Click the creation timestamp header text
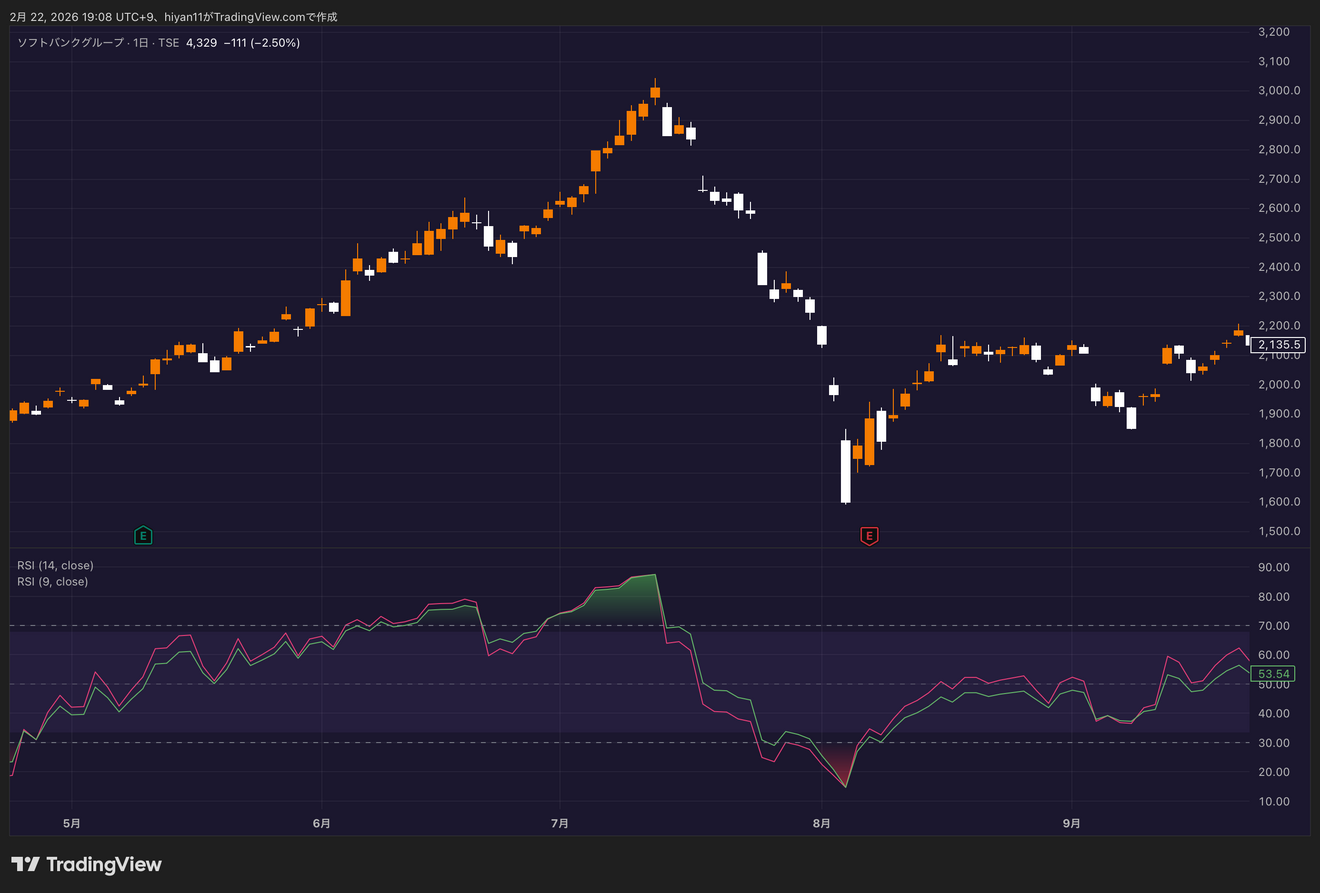Screen dimensions: 1320x893 coord(174,17)
